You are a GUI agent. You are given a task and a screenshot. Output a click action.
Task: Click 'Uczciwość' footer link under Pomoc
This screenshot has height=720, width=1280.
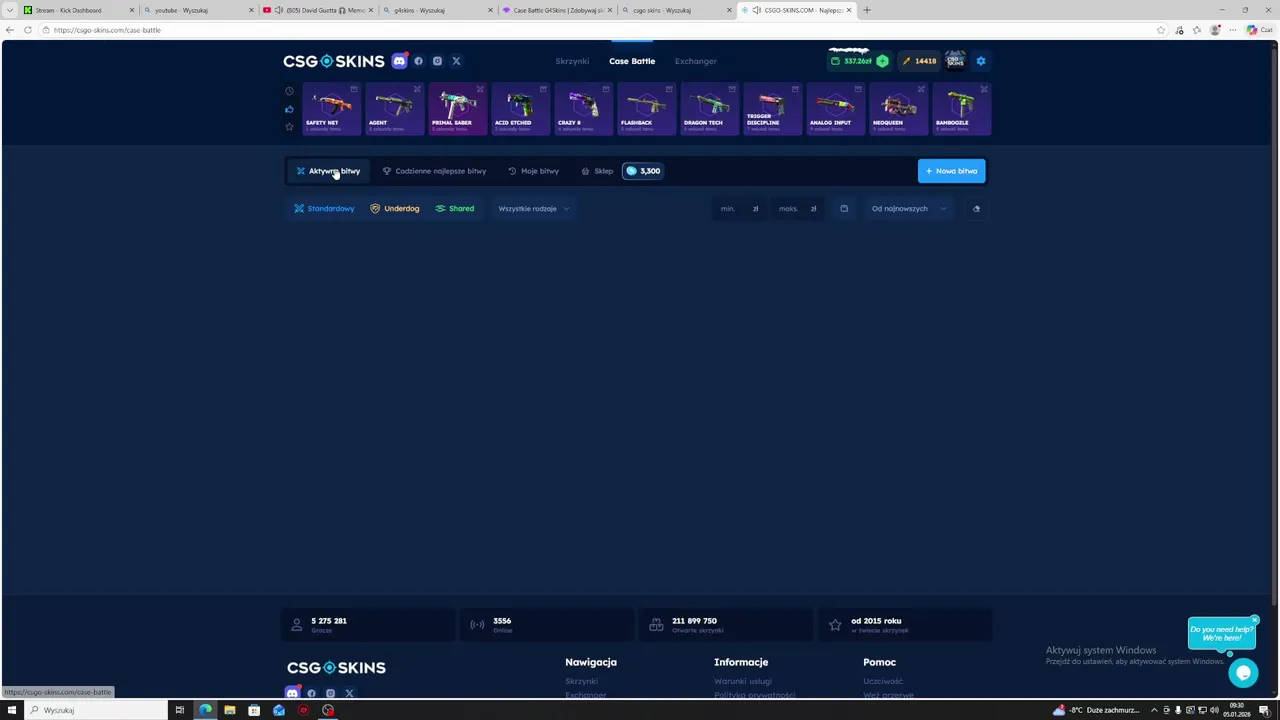(x=883, y=681)
